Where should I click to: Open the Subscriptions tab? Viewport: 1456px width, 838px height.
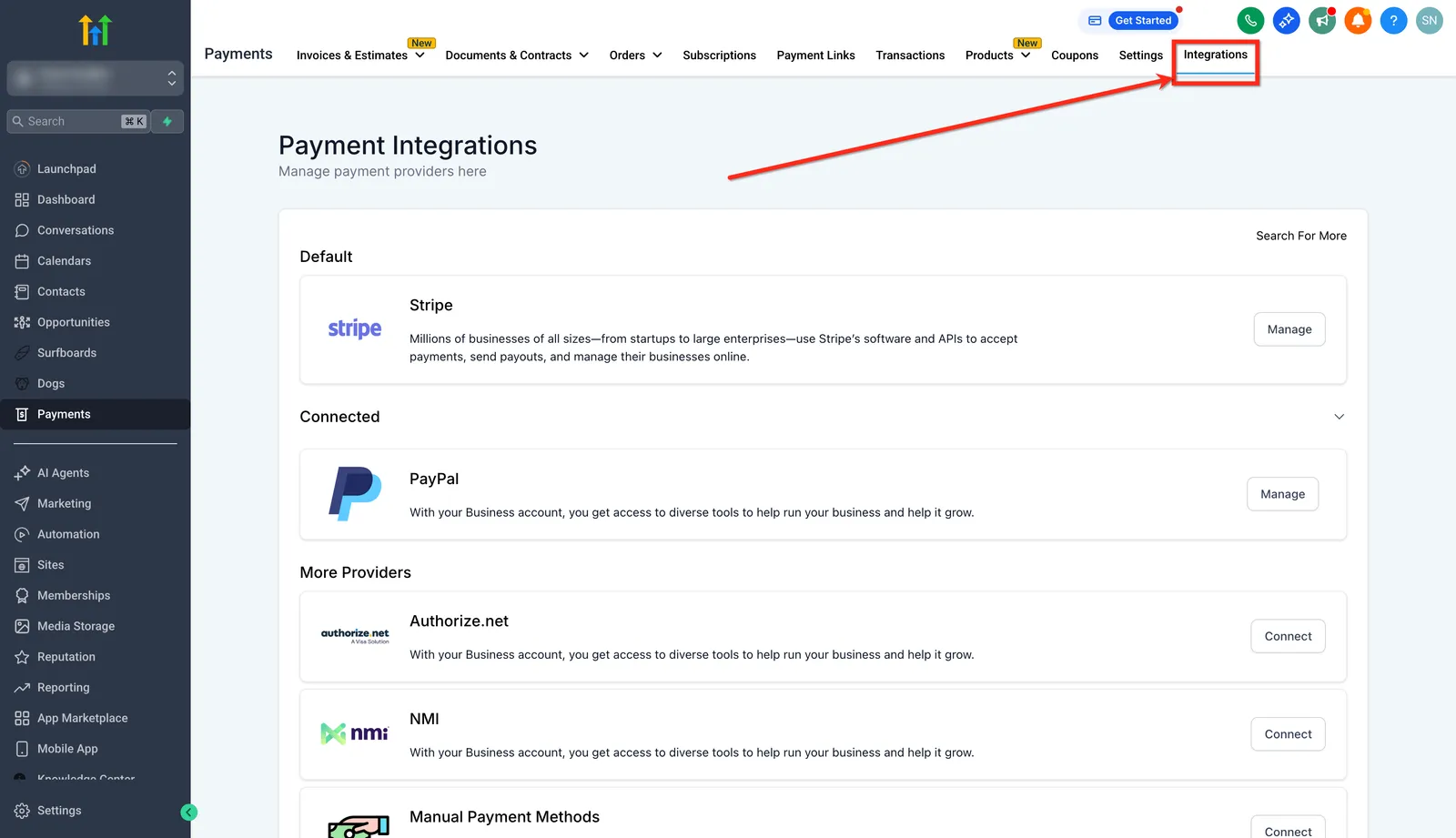pos(719,55)
